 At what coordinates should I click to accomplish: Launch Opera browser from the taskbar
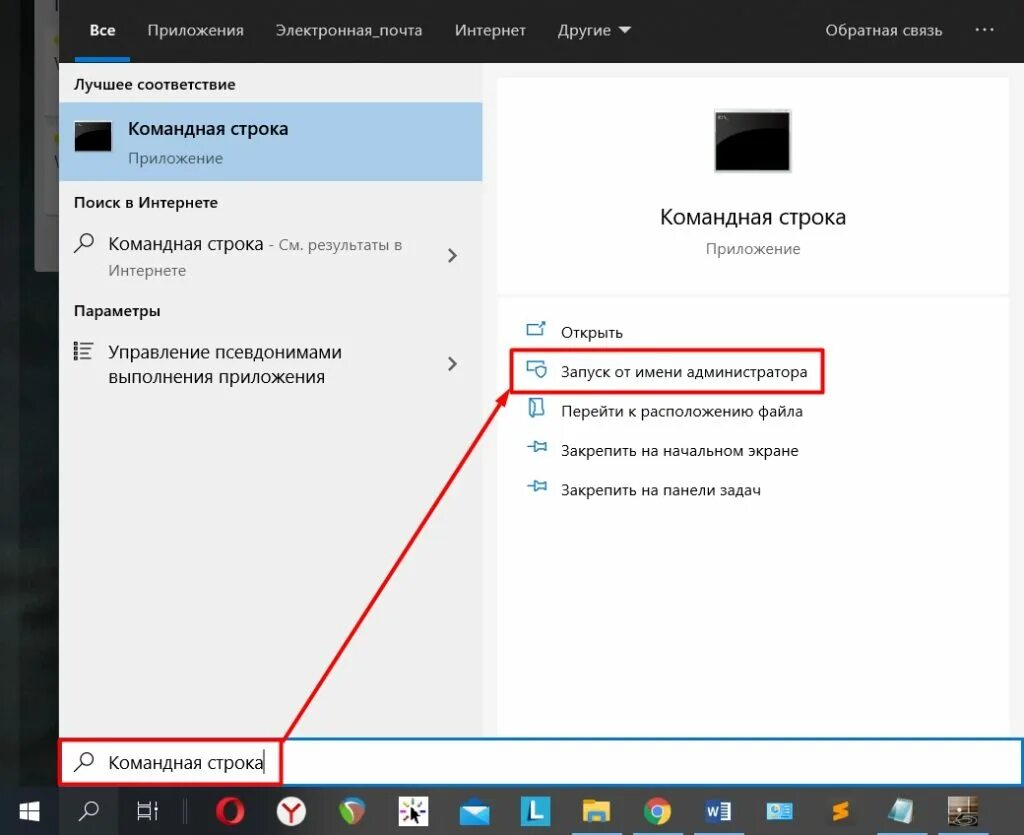[x=230, y=811]
